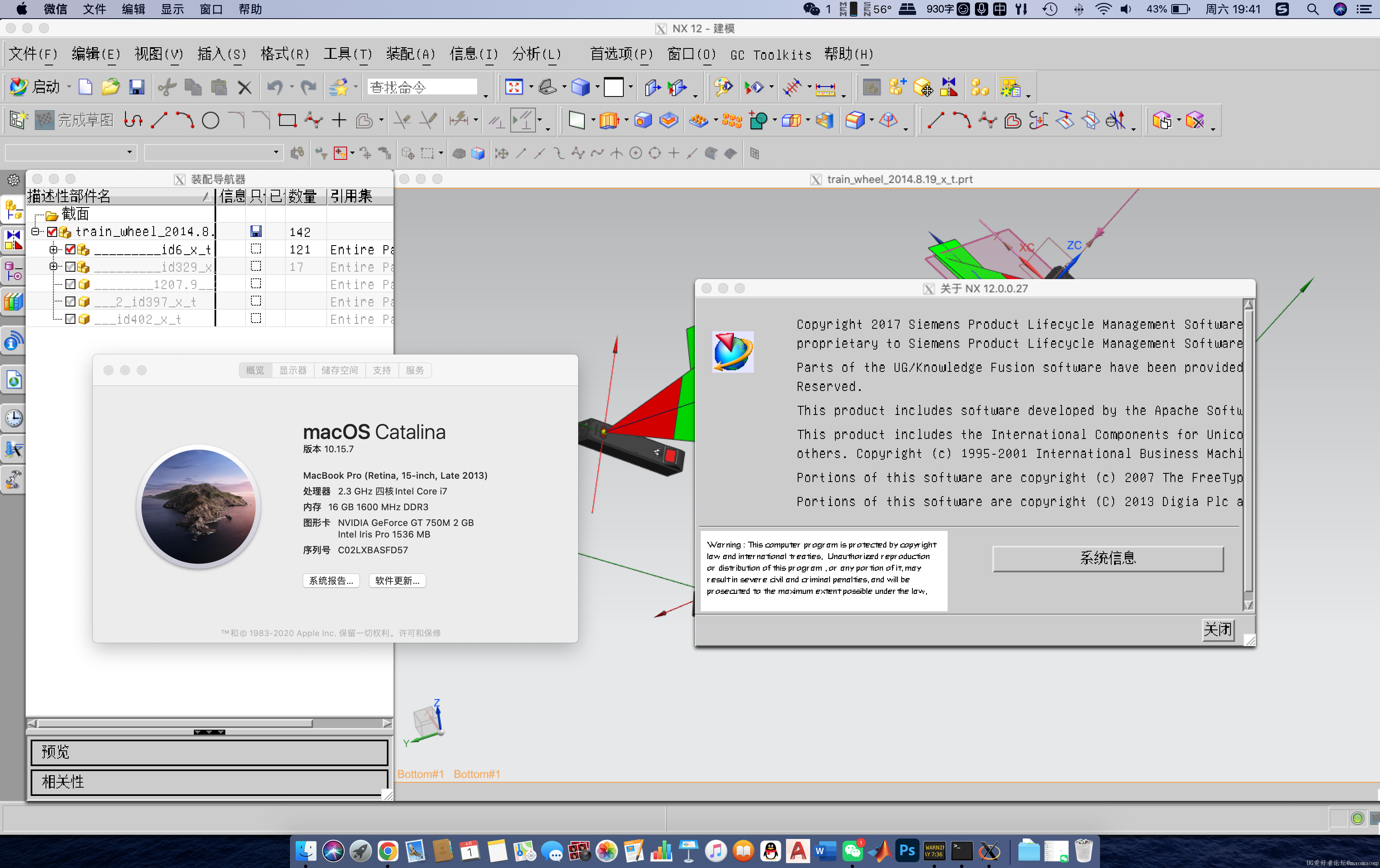This screenshot has width=1380, height=868.
Task: Click the Extrude feature icon
Action: [x=609, y=121]
